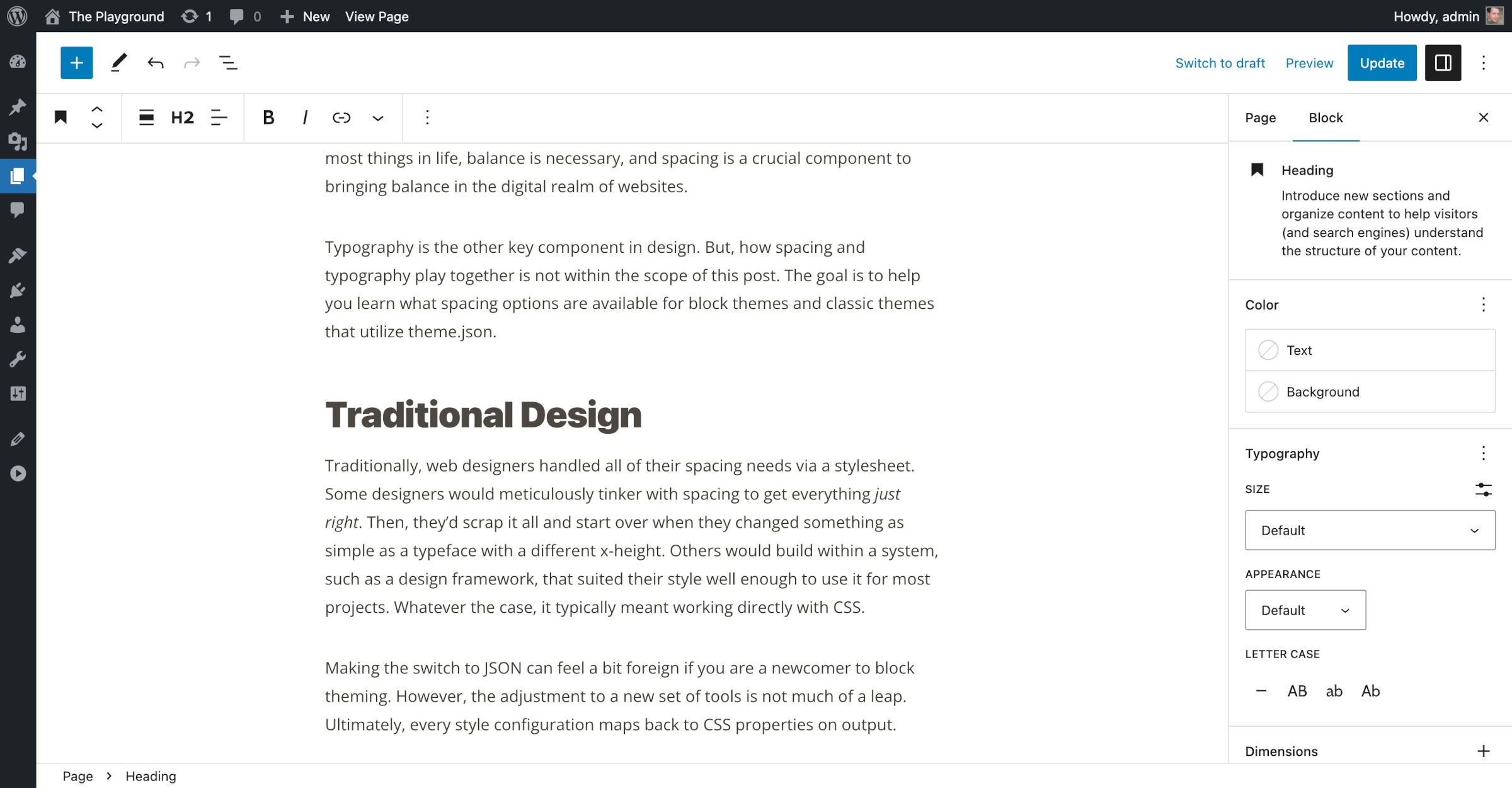This screenshot has height=788, width=1512.
Task: Apply italic formatting
Action: [x=305, y=117]
